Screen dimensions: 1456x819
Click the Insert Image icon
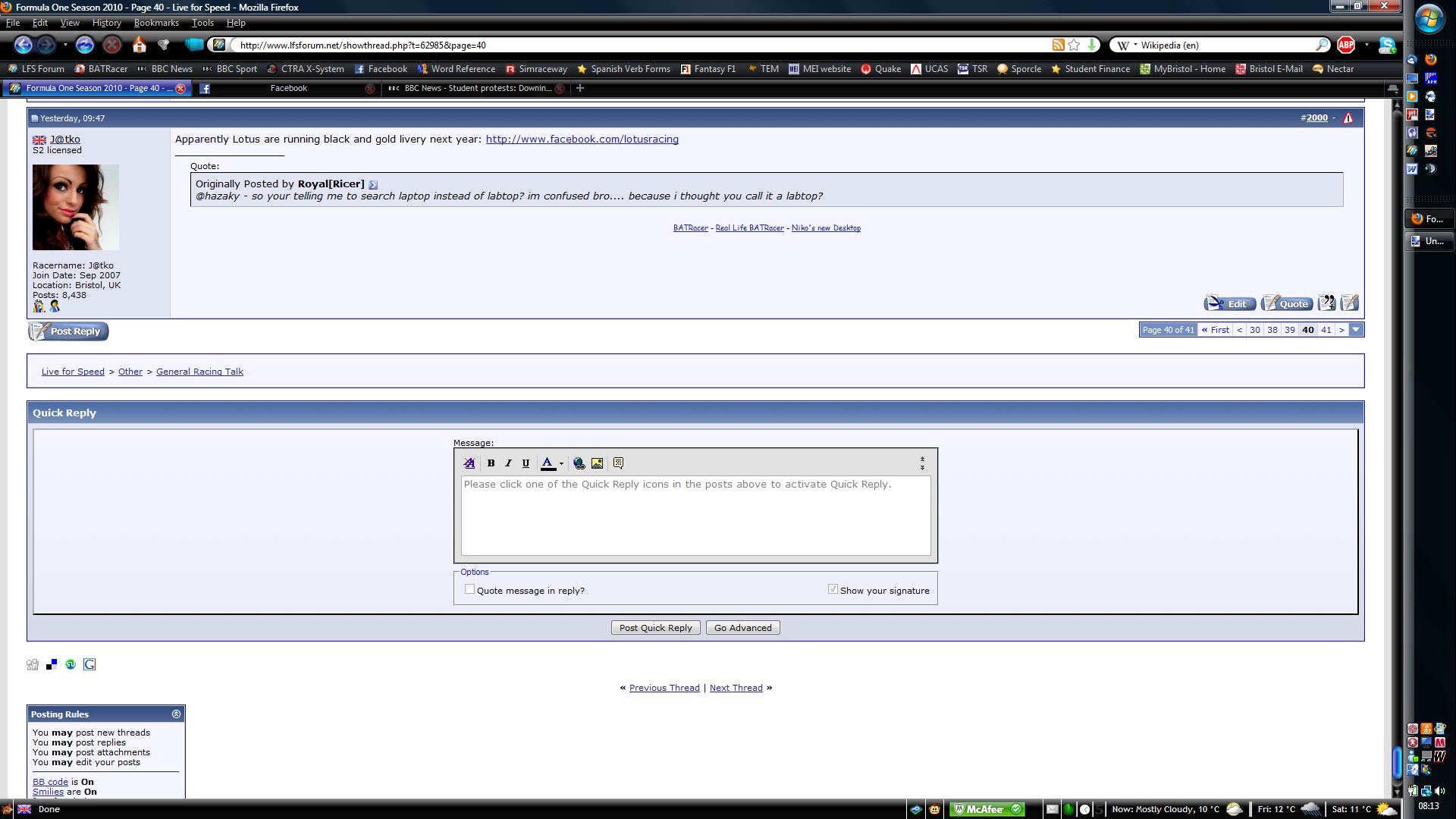[597, 463]
